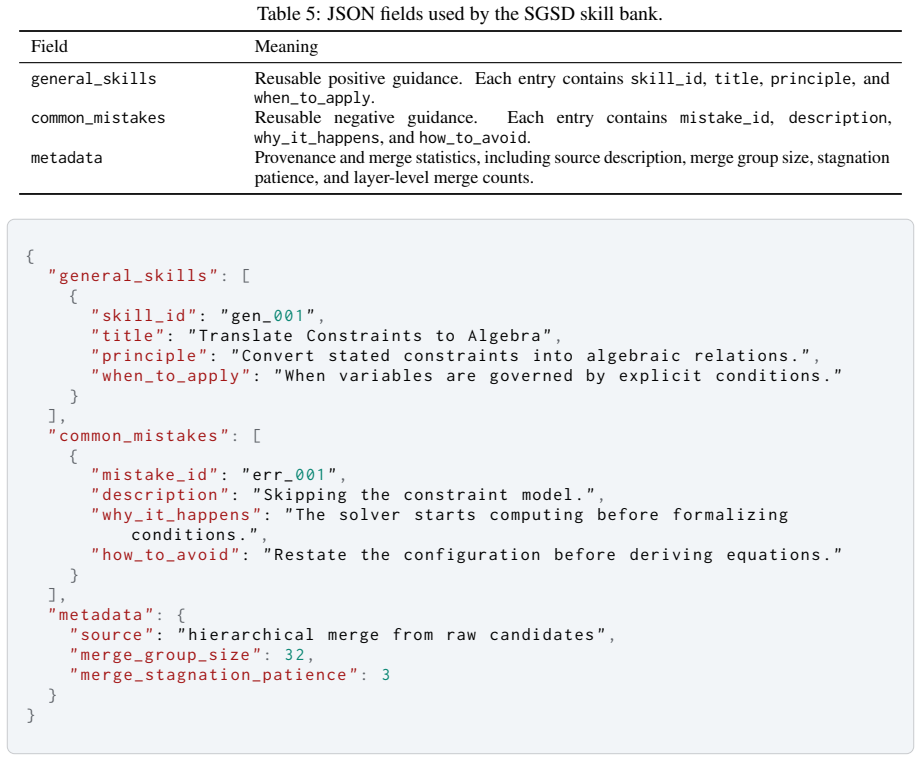Viewport: 921px width, 760px height.
Task: Click the "skill_id" key in code
Action: pos(144,316)
